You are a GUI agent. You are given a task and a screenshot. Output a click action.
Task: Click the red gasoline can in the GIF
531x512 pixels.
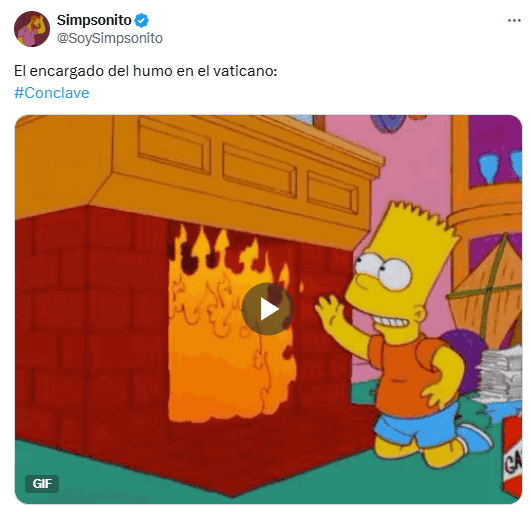512,457
